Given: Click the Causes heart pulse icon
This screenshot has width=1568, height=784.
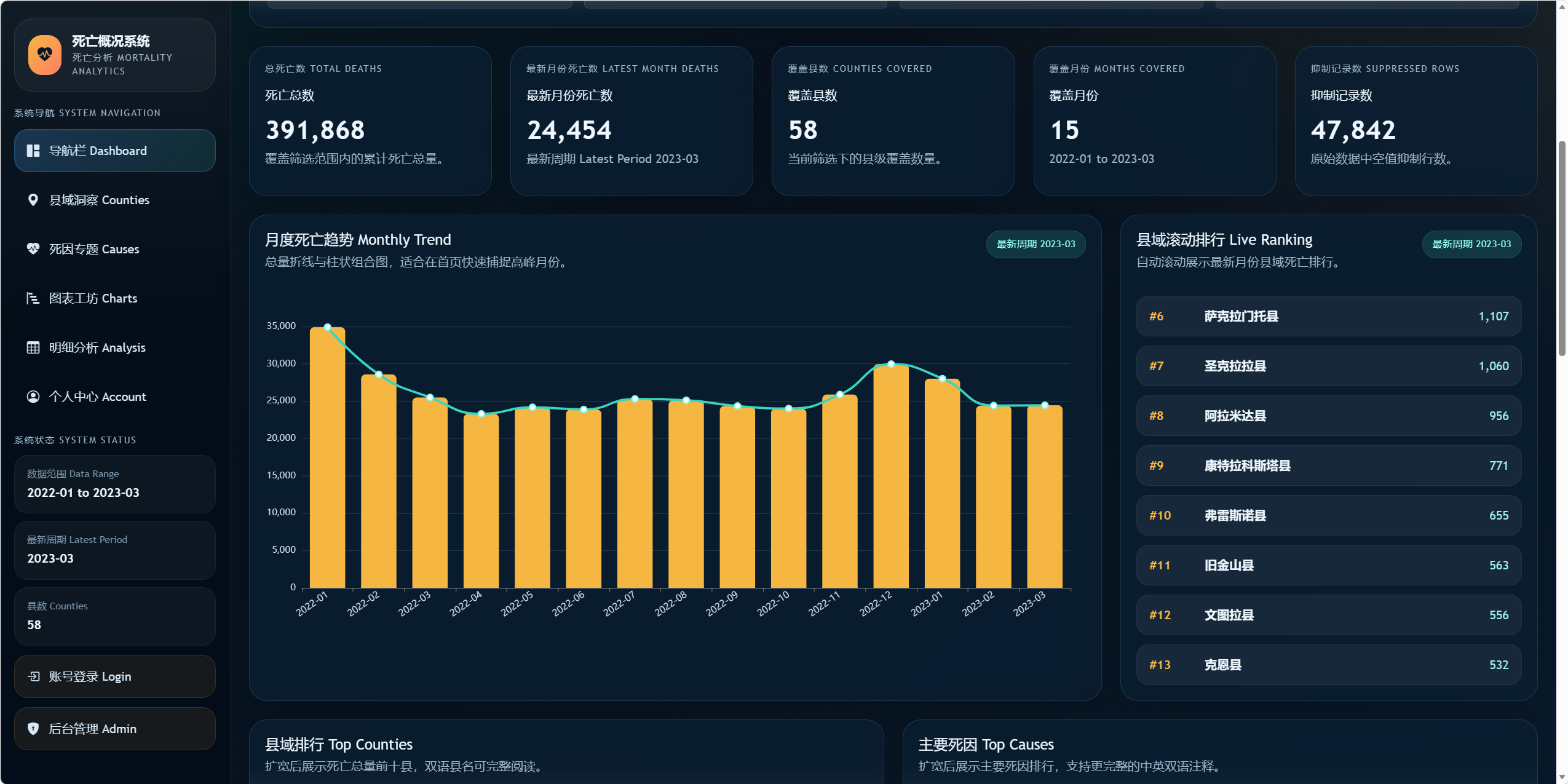Looking at the screenshot, I should 33,249.
